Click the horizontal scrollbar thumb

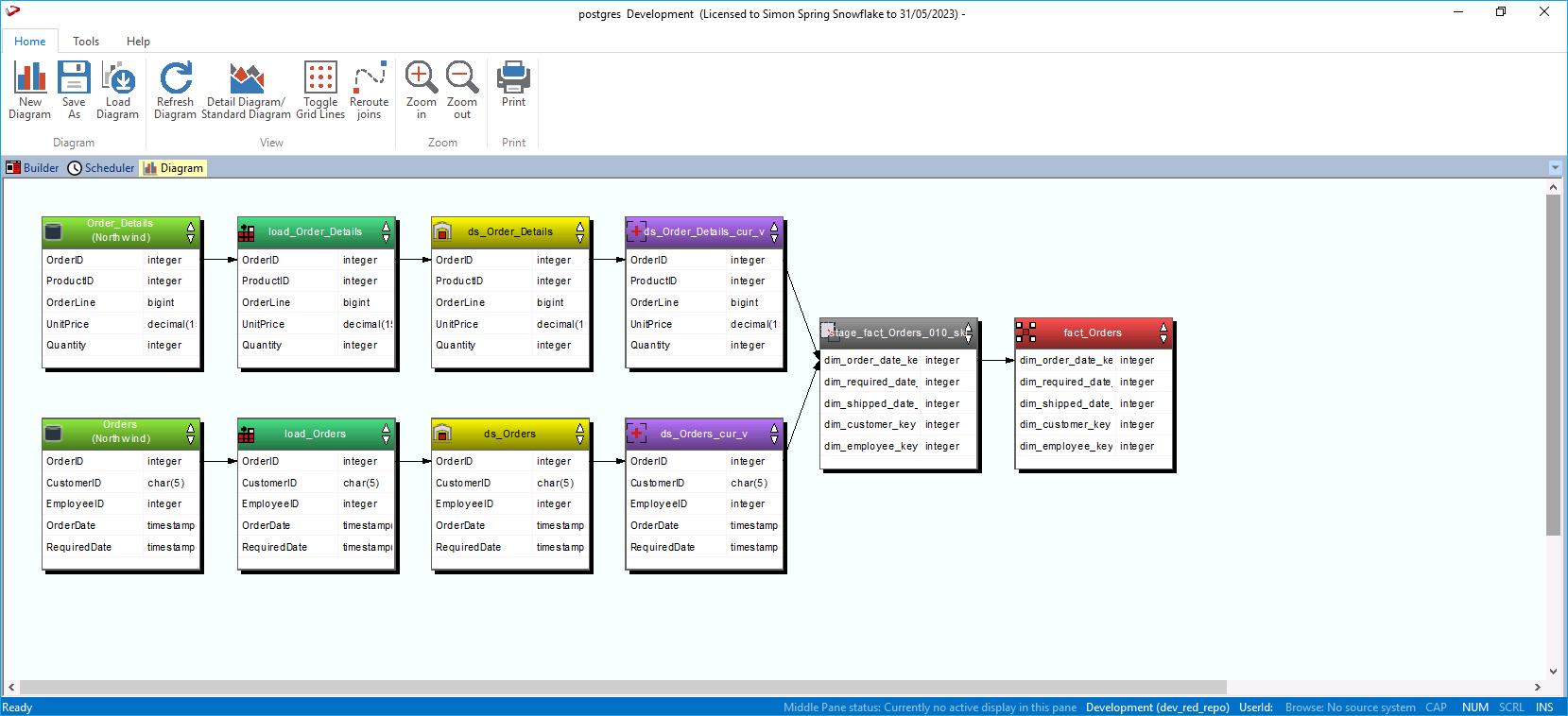click(x=623, y=688)
